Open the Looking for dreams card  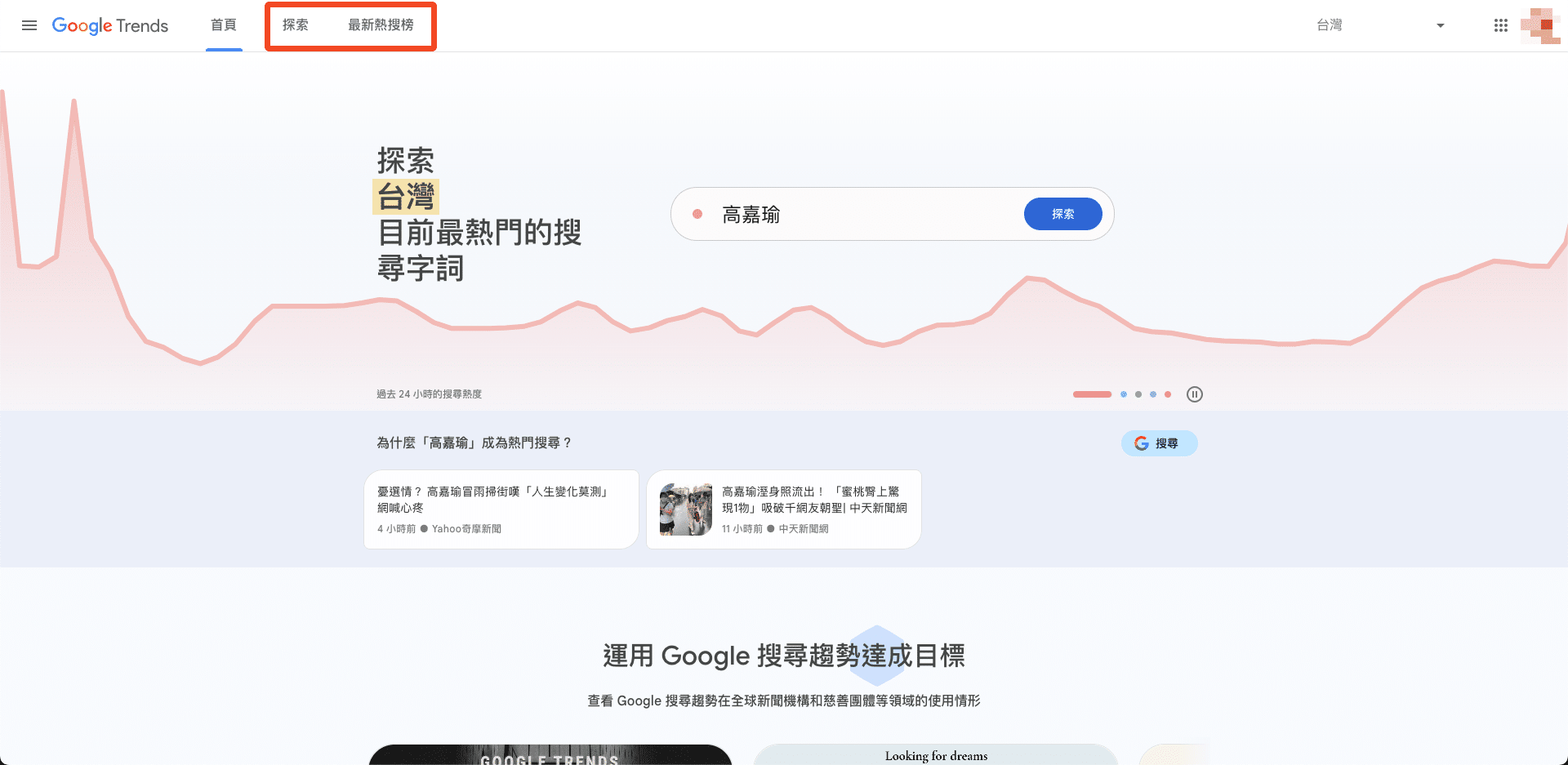[x=936, y=755]
